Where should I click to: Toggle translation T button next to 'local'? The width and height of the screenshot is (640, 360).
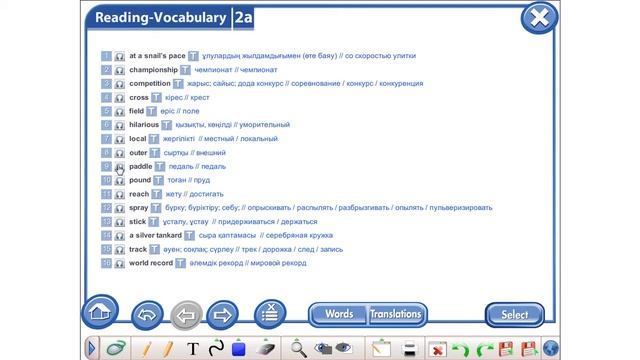pos(153,139)
